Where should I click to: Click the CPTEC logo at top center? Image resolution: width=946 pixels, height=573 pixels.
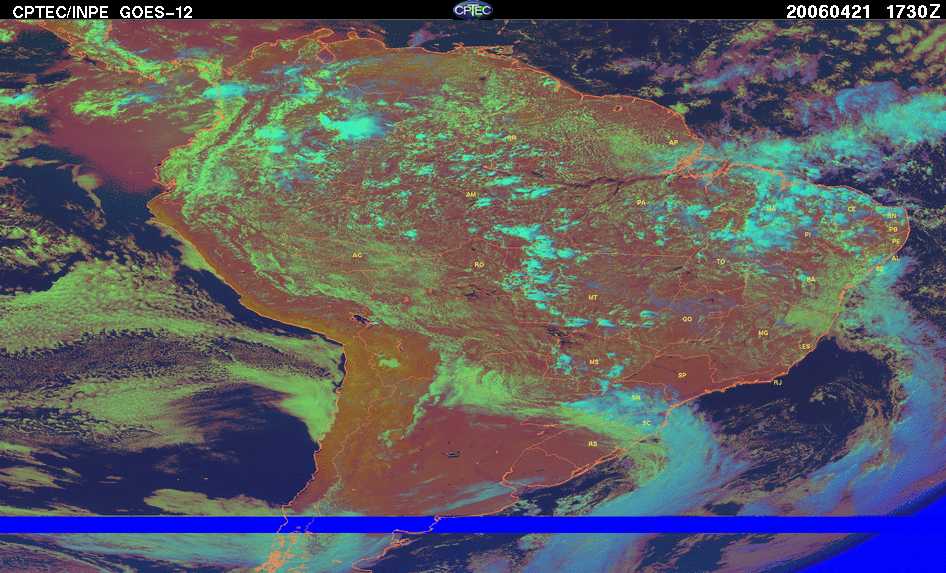tap(473, 10)
